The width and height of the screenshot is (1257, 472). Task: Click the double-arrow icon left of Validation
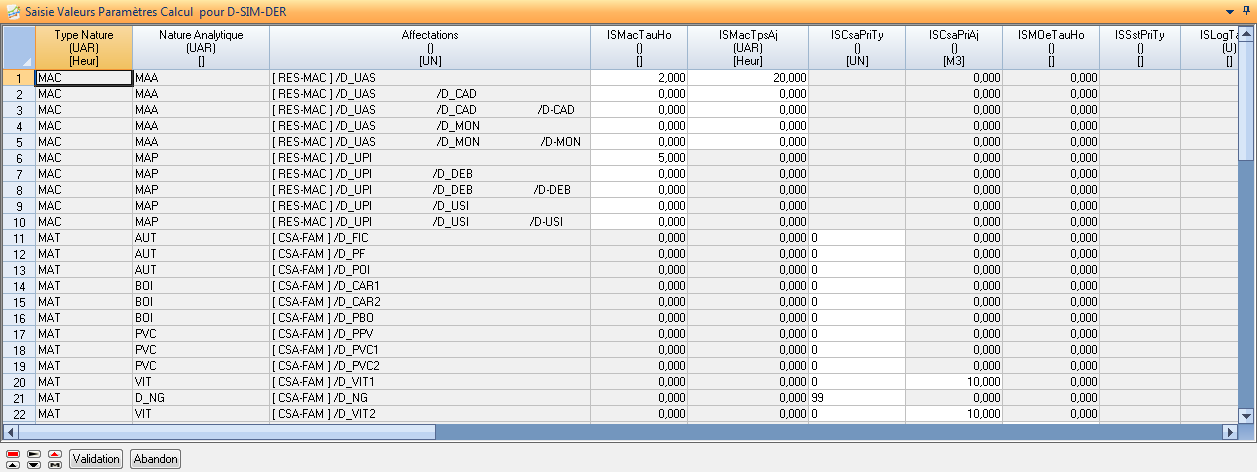click(54, 464)
